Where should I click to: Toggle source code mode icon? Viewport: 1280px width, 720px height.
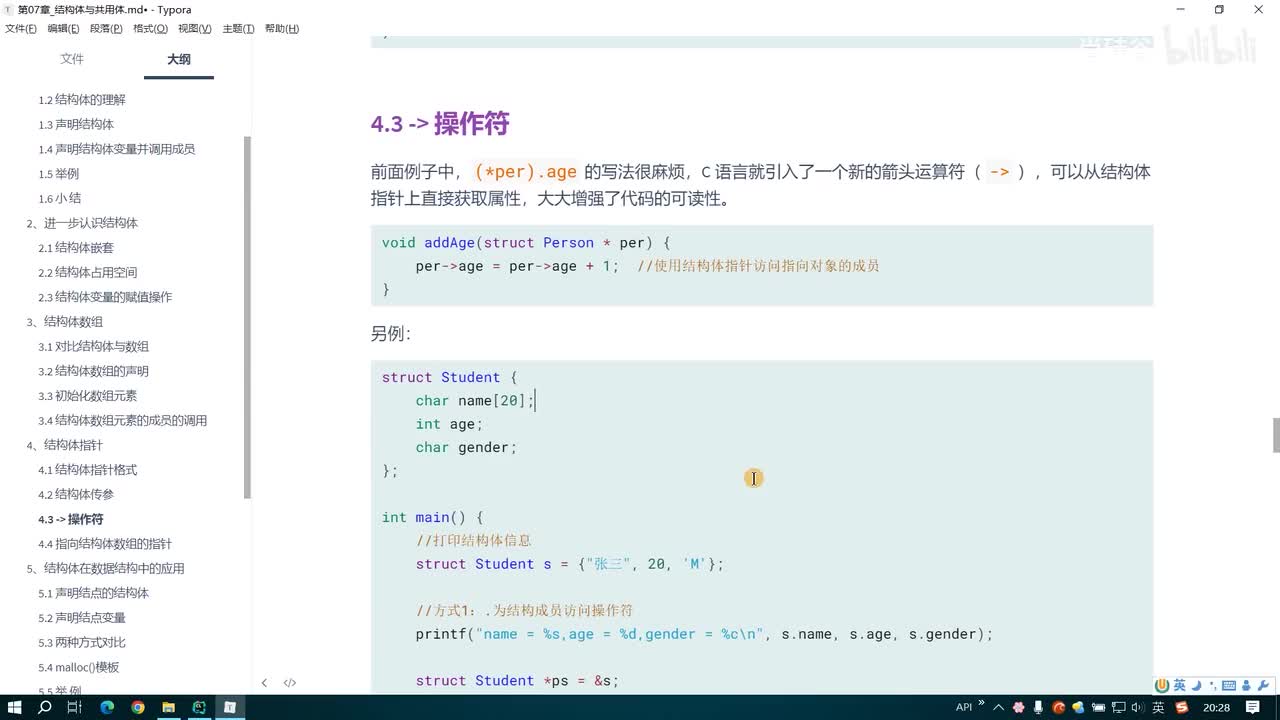pos(290,683)
